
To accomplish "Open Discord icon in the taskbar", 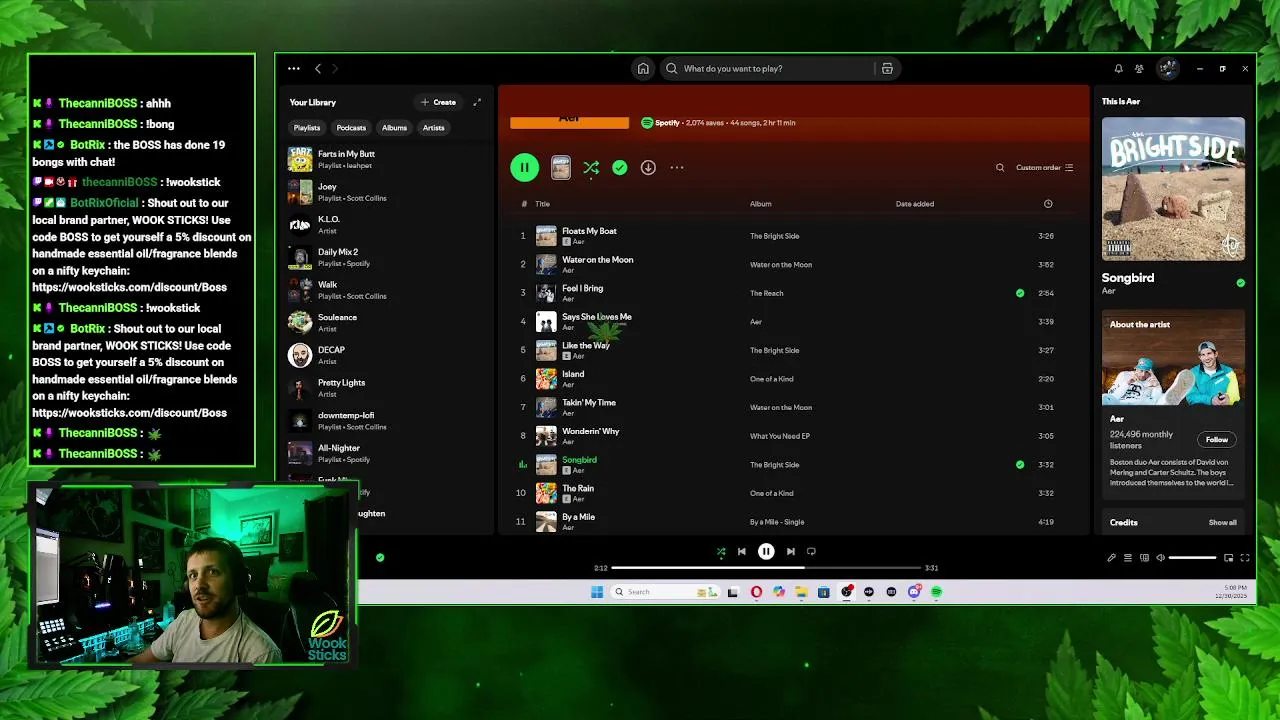I will (914, 592).
